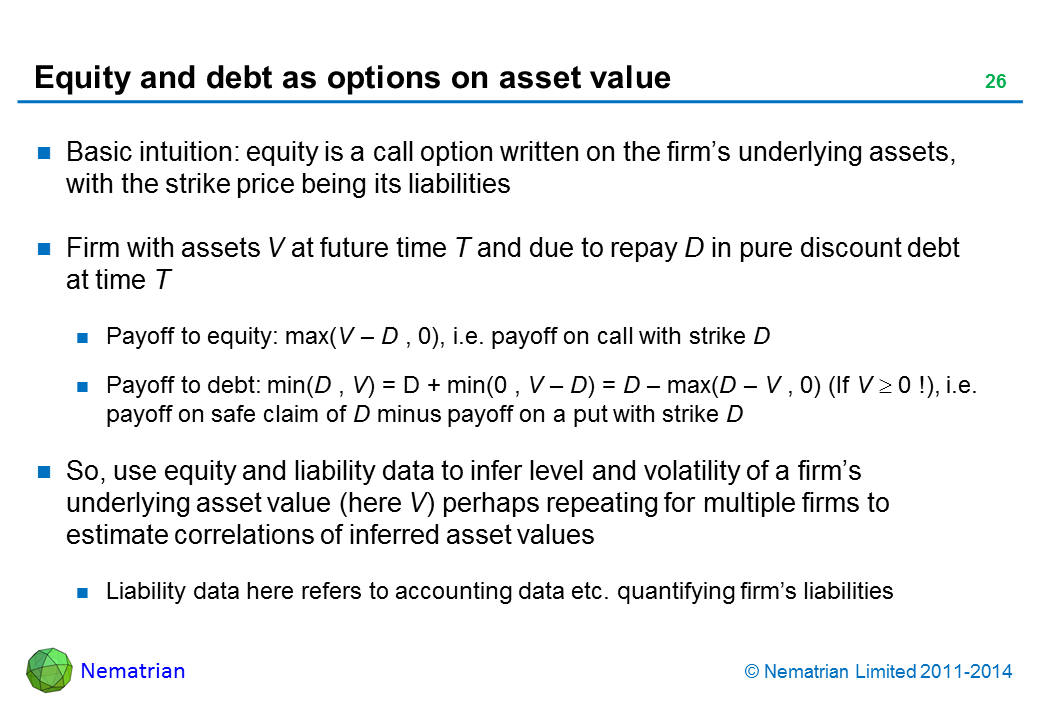Click the bullet next to "Firm with assets V"
This screenshot has width=1040, height=720.
pyautogui.click(x=45, y=250)
